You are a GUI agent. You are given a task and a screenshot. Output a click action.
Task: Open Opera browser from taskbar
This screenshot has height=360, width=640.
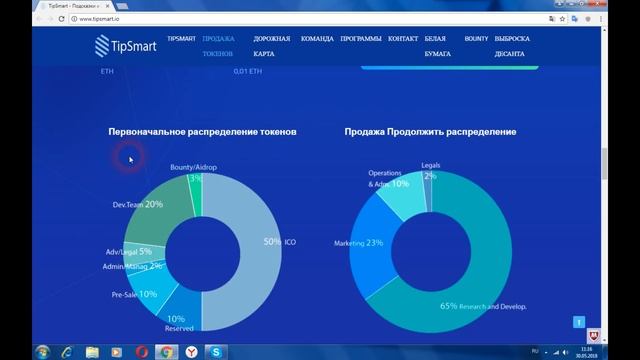coord(142,352)
